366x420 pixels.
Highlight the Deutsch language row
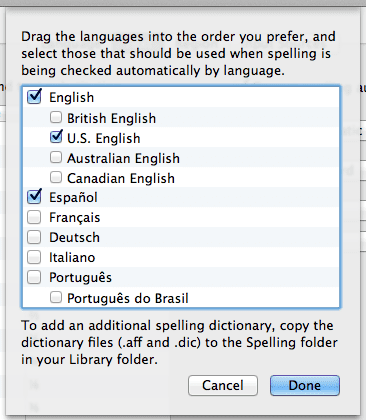(181, 237)
